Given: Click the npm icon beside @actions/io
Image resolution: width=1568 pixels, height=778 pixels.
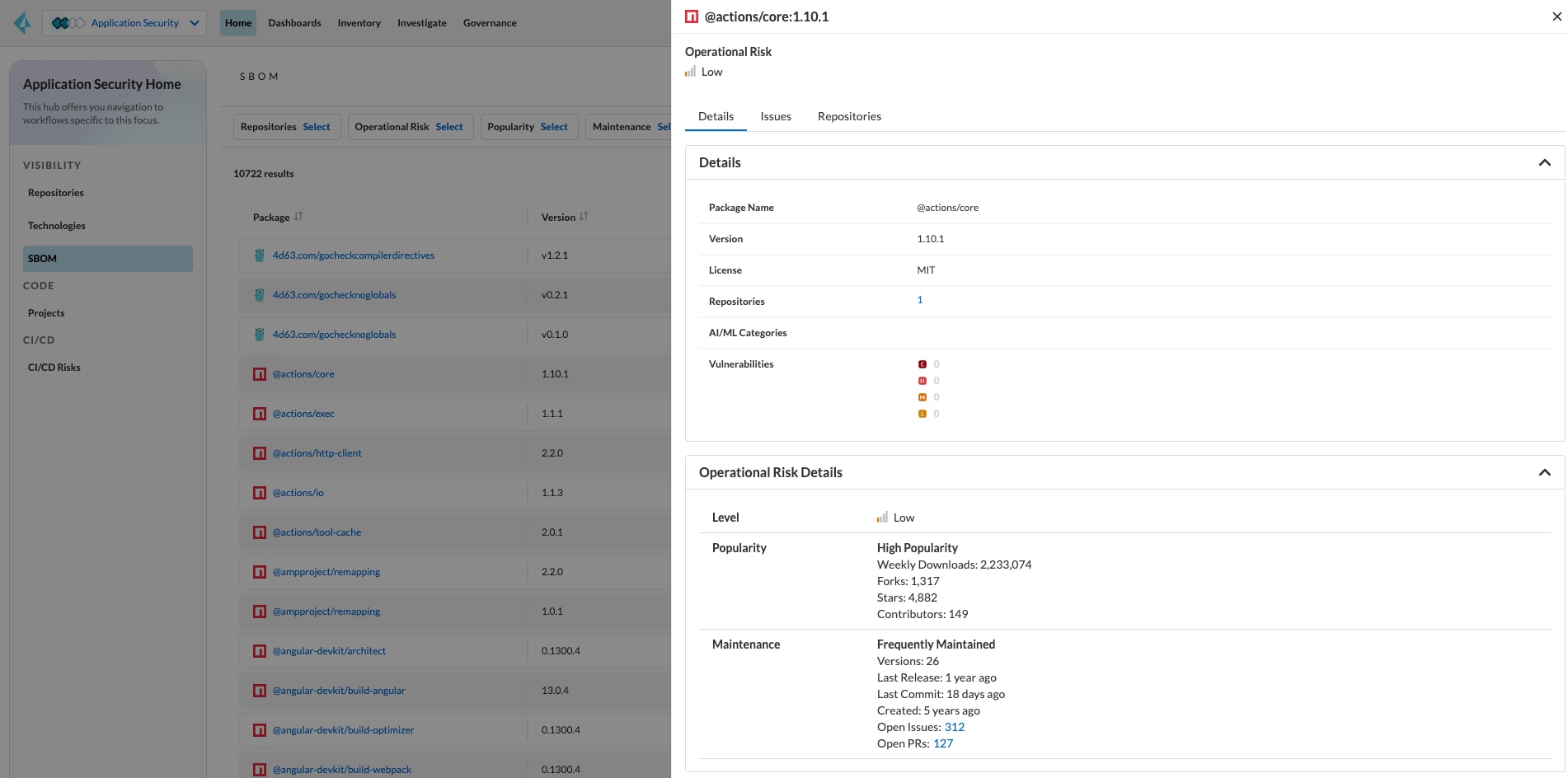Looking at the screenshot, I should (x=260, y=493).
